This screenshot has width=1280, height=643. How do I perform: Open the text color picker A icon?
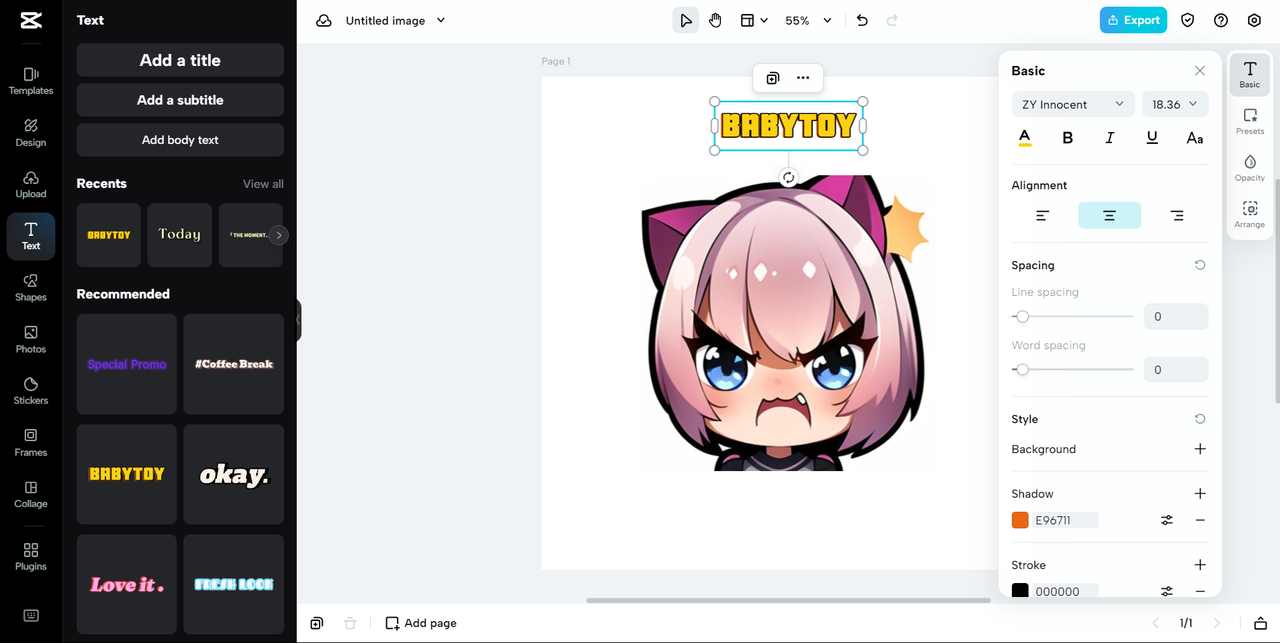click(1025, 138)
